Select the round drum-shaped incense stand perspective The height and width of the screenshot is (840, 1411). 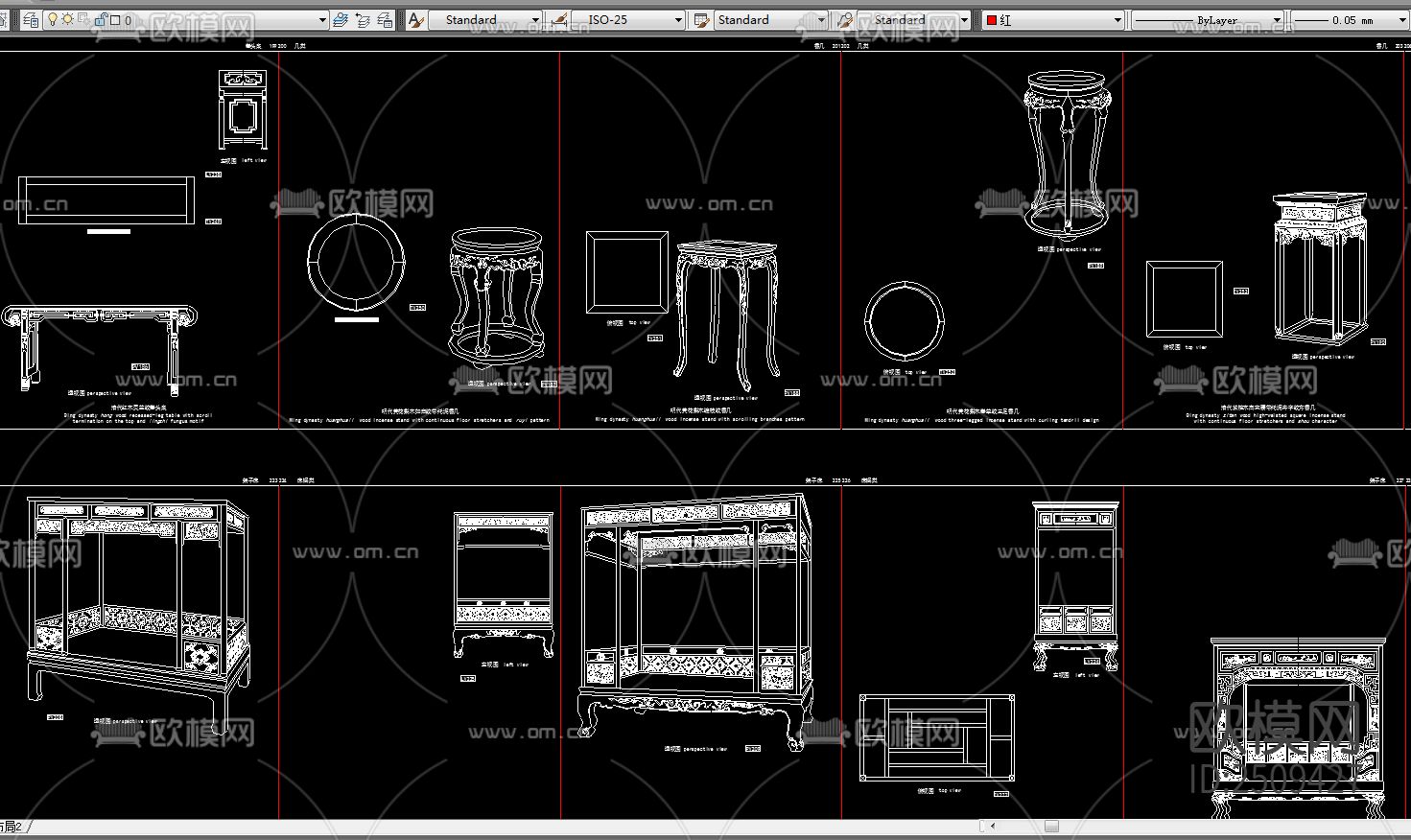point(497,296)
